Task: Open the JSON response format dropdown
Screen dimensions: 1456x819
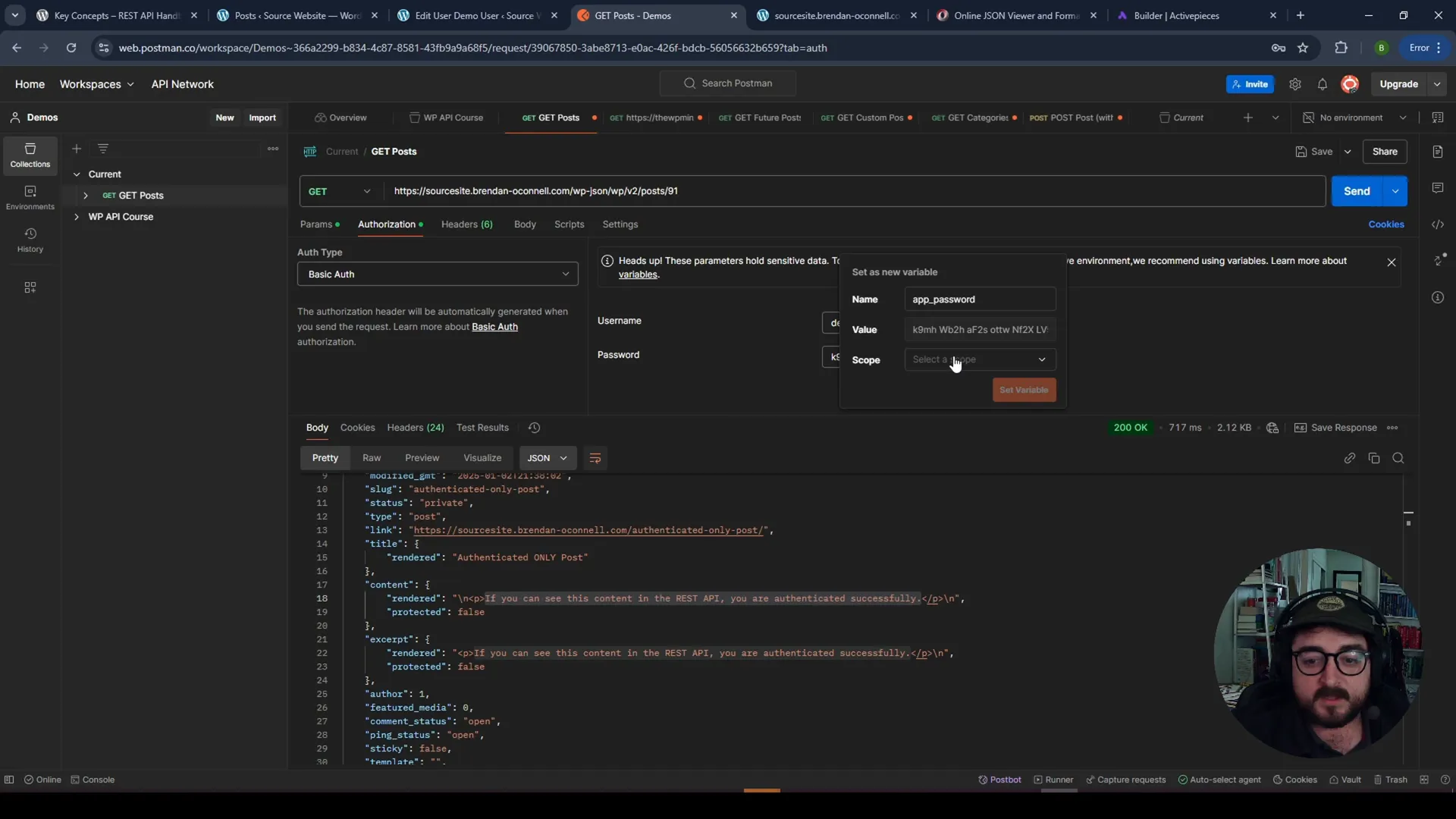Action: (x=548, y=458)
